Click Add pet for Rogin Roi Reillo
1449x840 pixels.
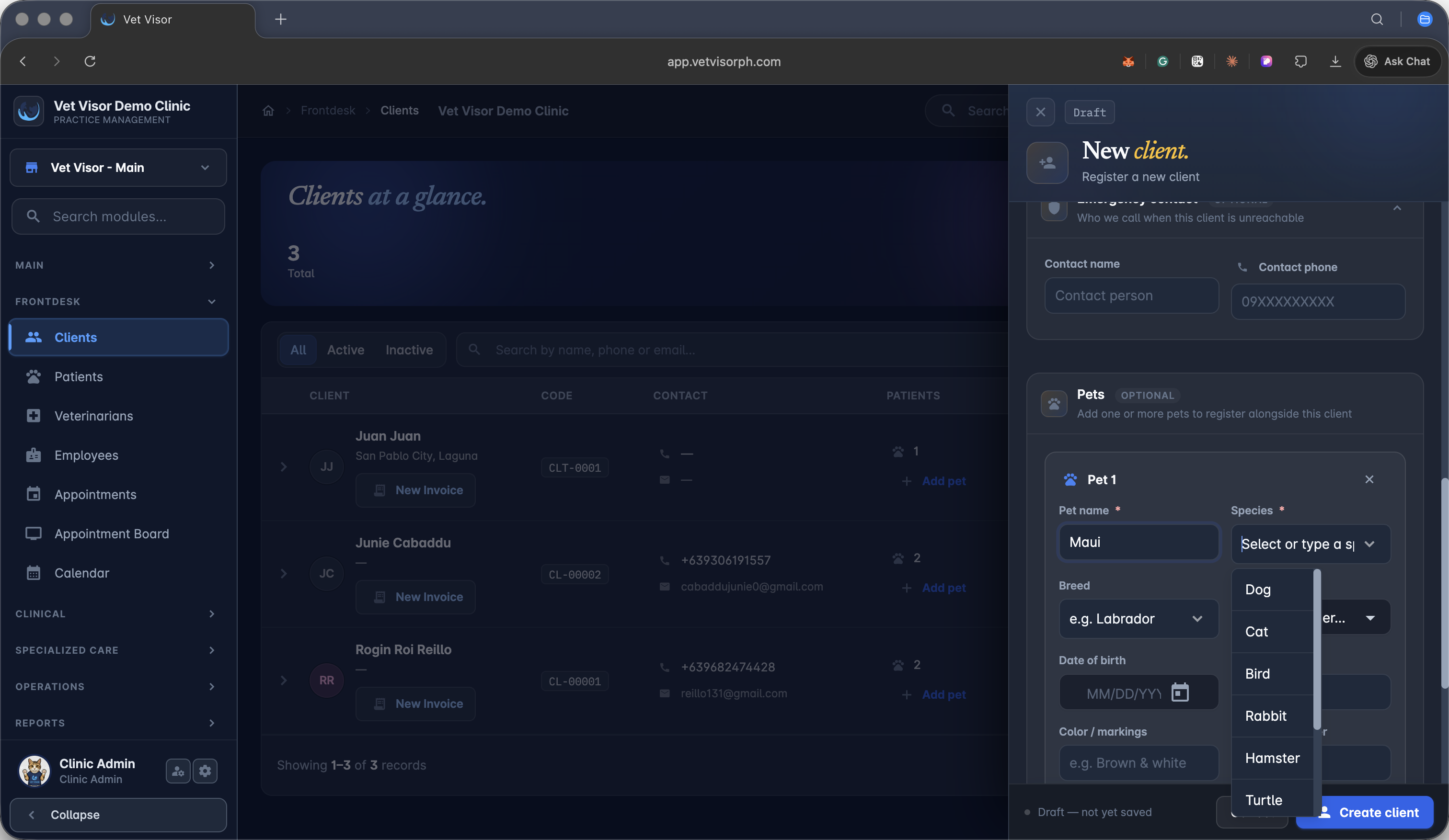(934, 695)
